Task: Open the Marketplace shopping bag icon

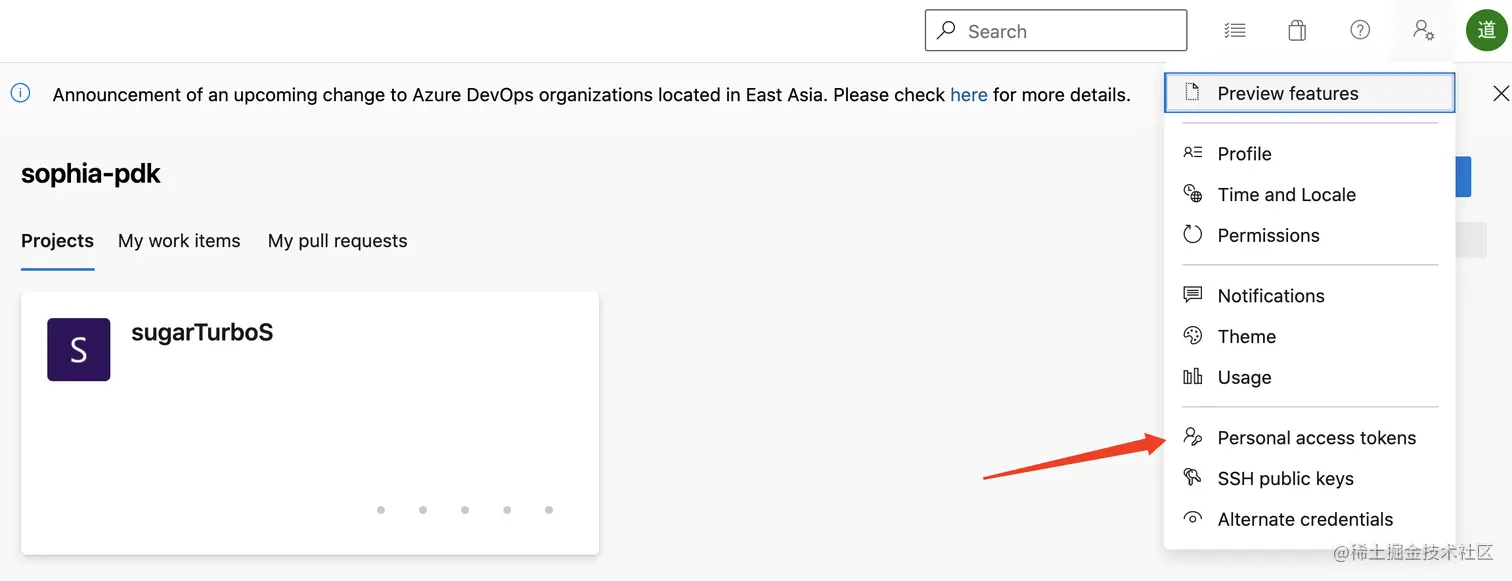Action: tap(1297, 31)
